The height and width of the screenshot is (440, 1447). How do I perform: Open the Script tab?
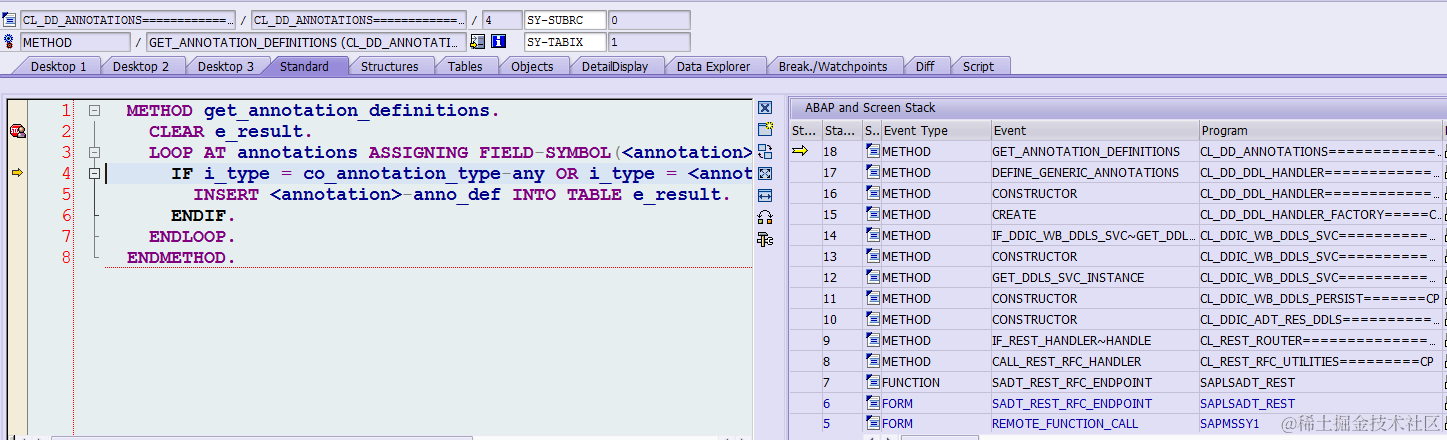pos(978,66)
